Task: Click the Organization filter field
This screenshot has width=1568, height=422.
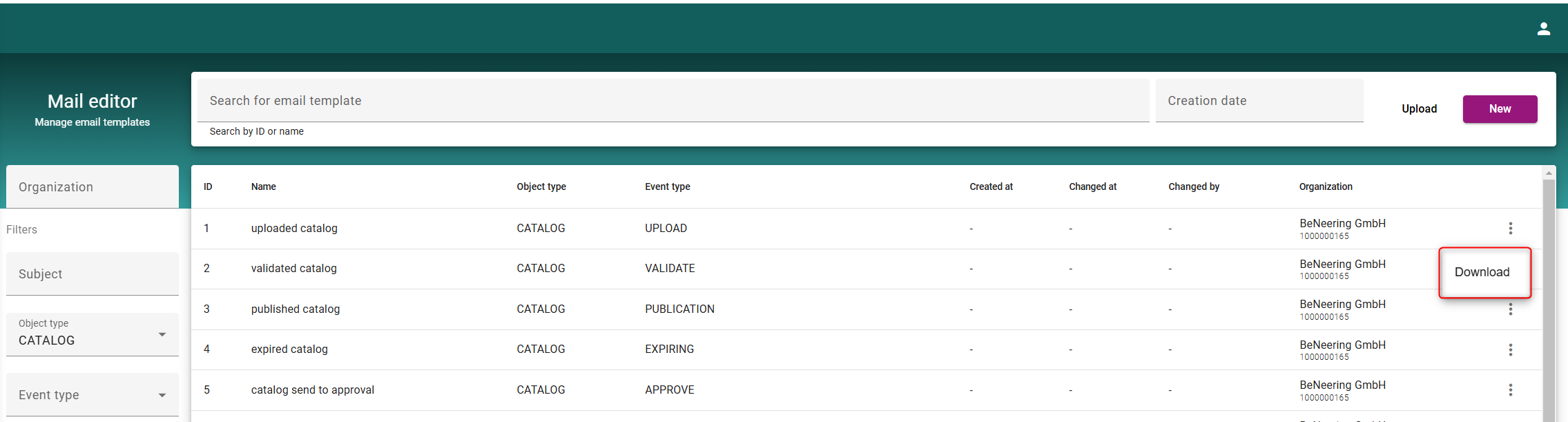Action: (92, 187)
